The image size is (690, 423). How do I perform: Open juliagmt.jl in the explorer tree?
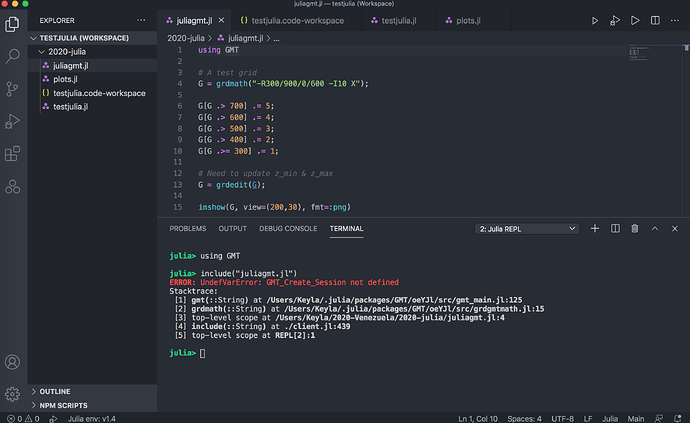click(x=92, y=66)
